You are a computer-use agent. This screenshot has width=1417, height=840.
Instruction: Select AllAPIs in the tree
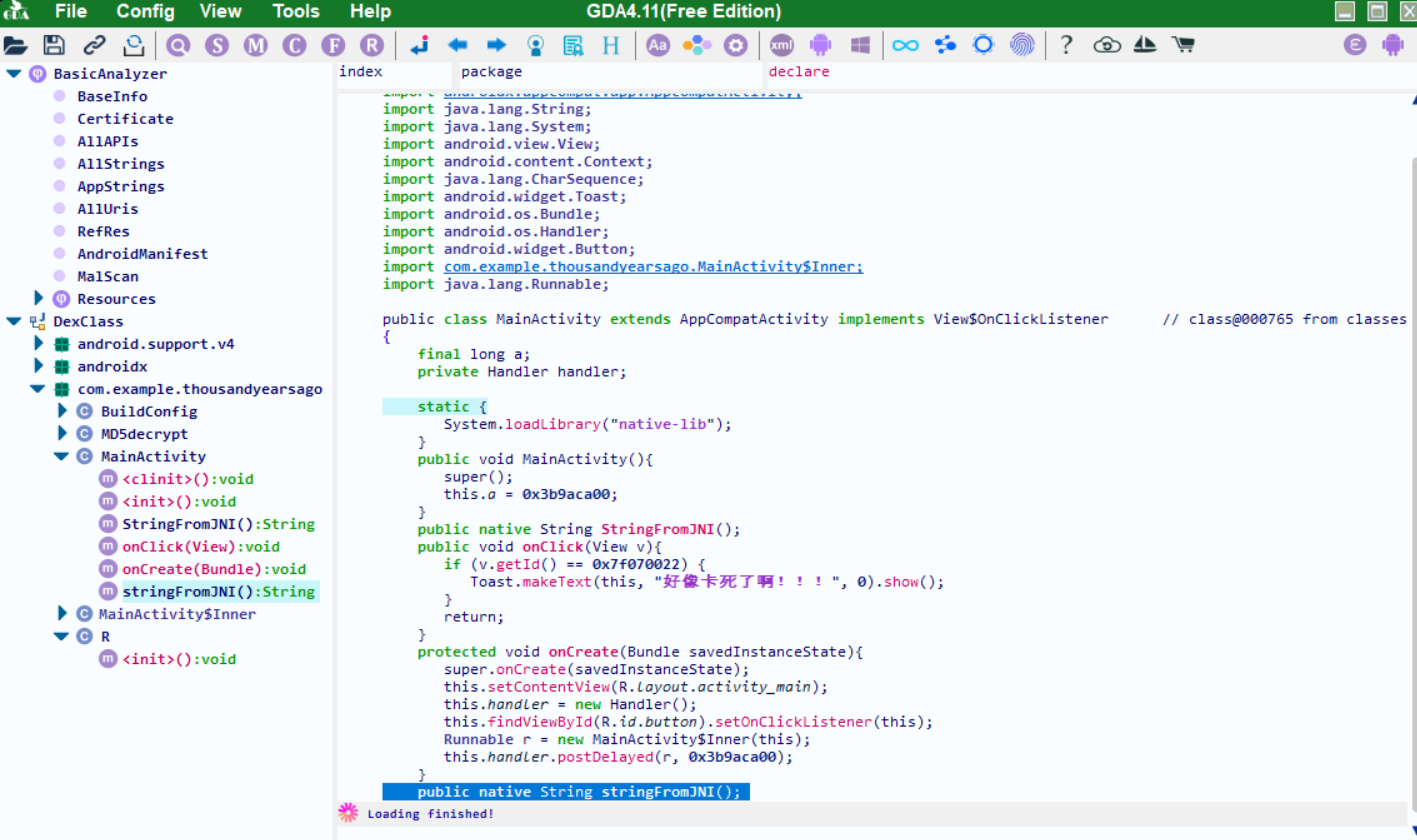108,141
